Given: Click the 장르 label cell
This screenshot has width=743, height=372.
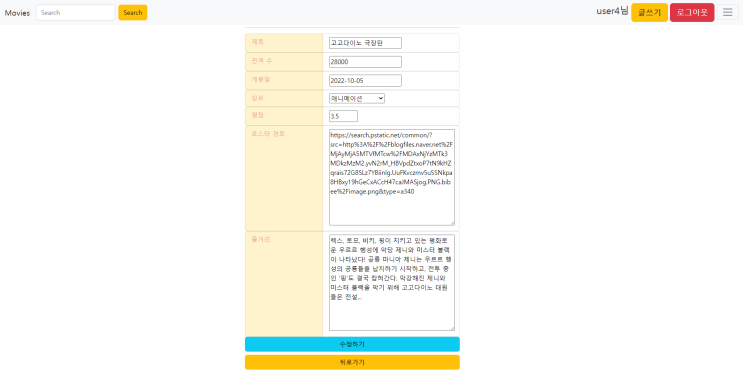Looking at the screenshot, I should (x=284, y=99).
